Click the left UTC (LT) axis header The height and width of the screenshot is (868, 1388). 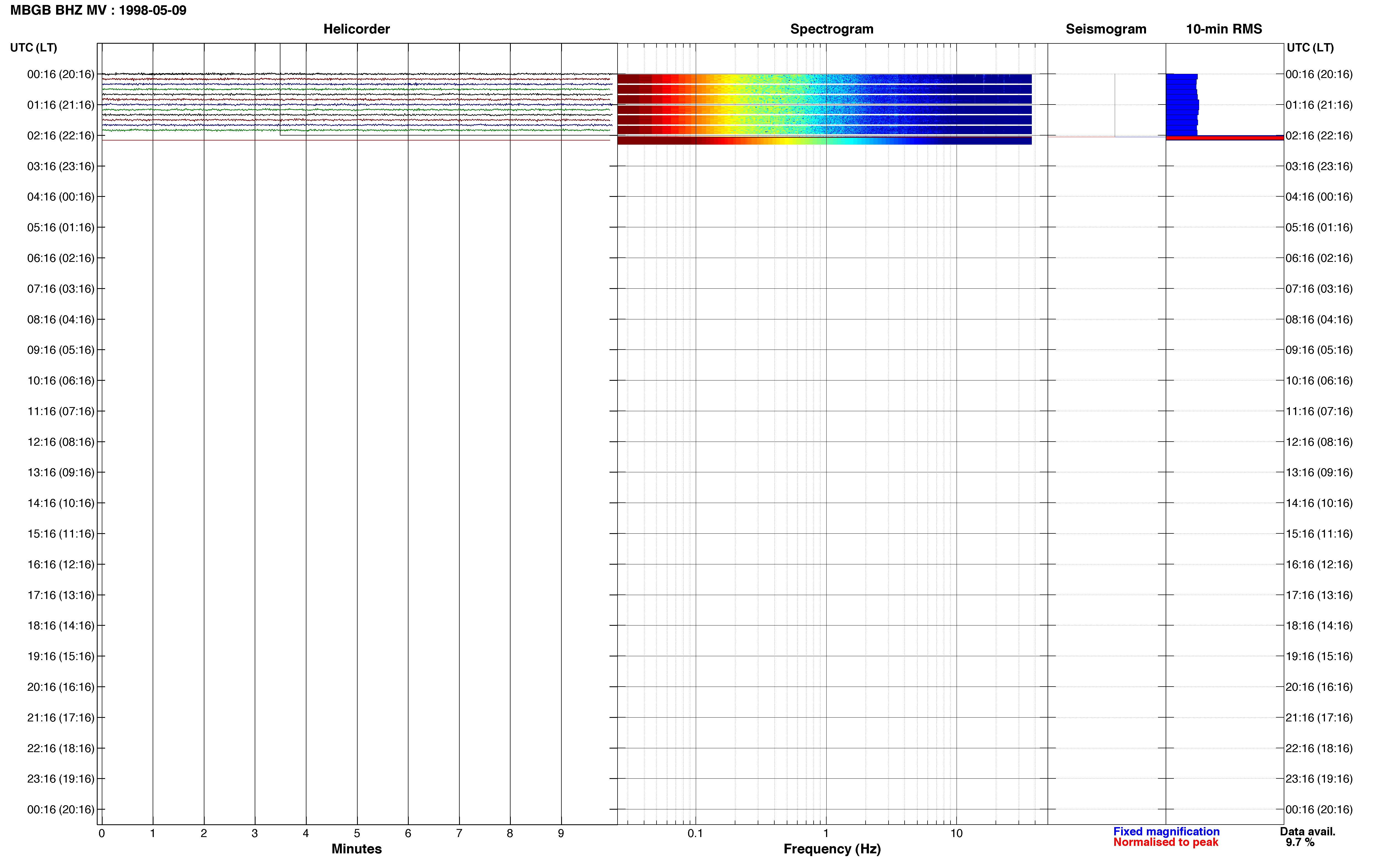point(34,48)
